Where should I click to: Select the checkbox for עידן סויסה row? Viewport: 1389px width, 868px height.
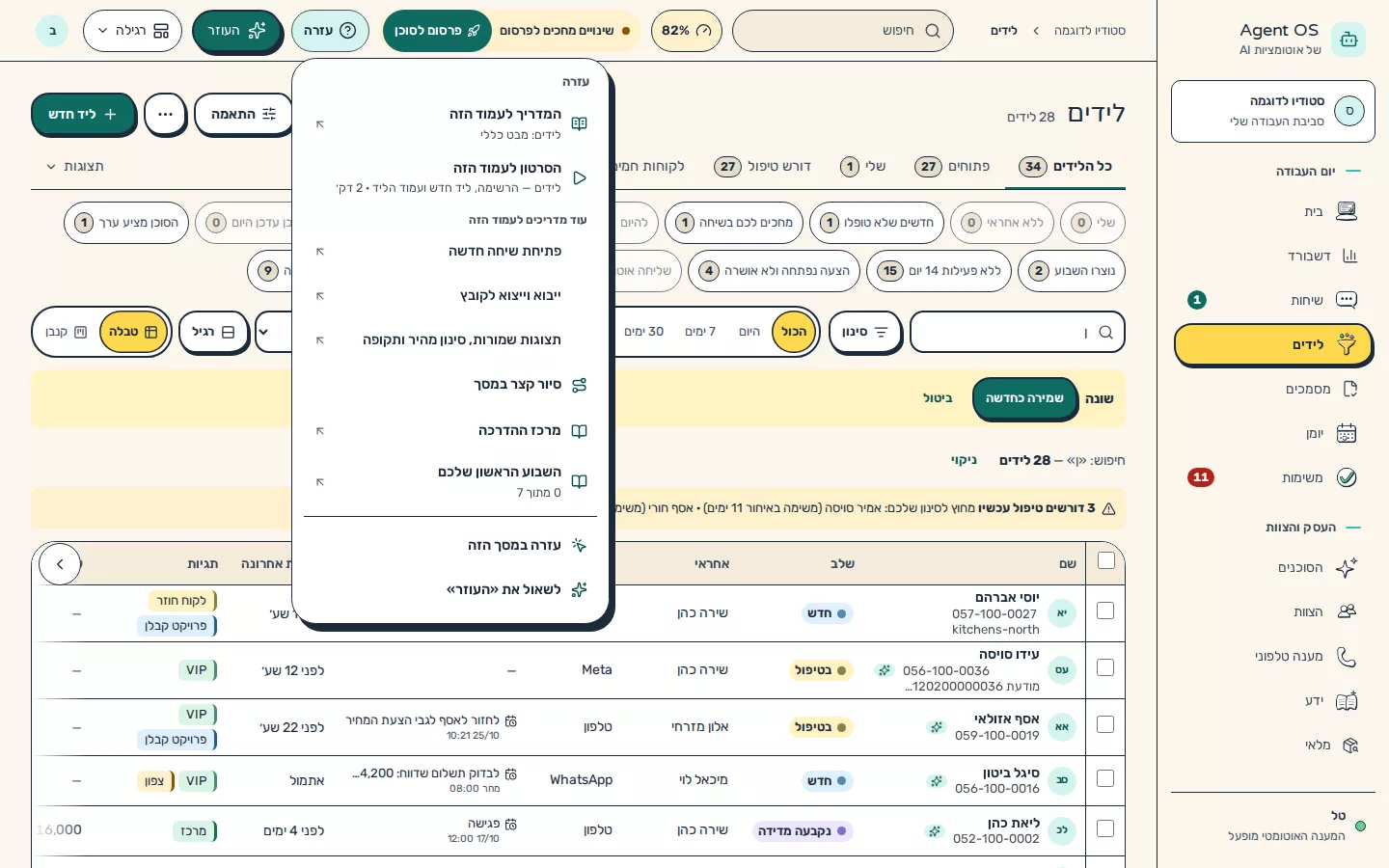coord(1105,667)
